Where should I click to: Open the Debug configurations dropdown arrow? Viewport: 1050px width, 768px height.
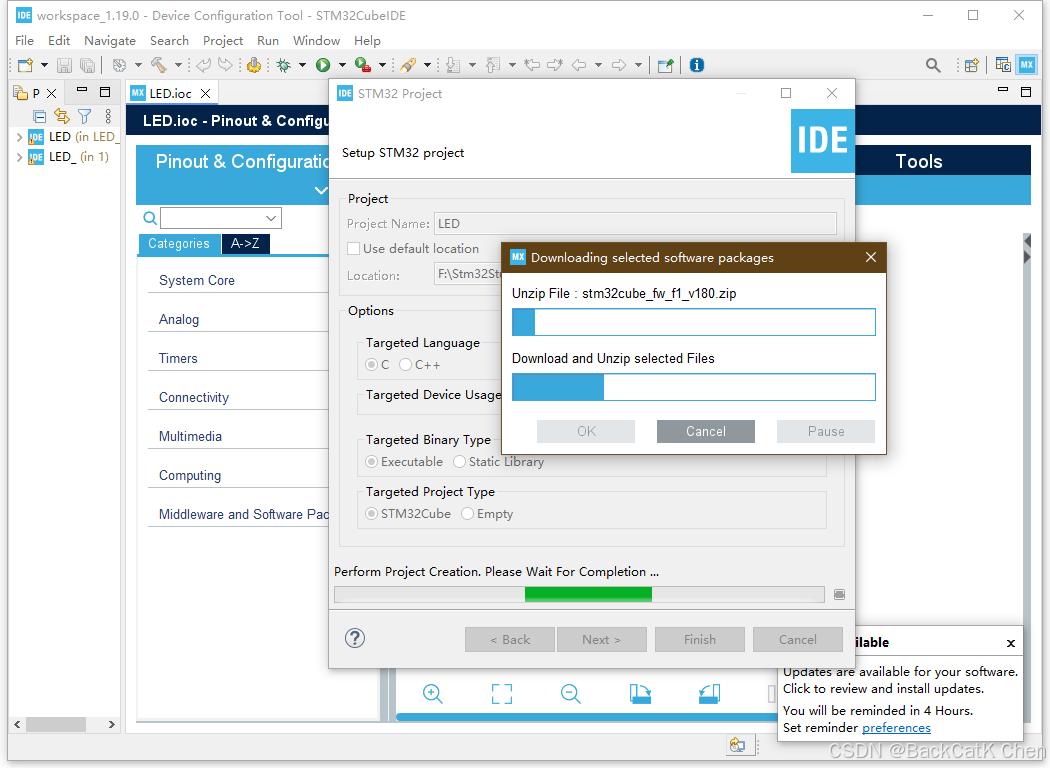[302, 65]
